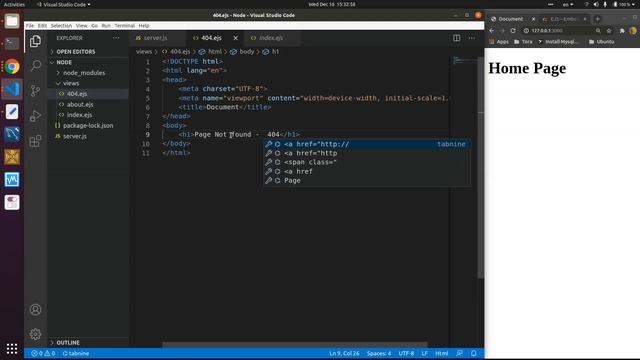Viewport: 640px width, 360px height.
Task: Open Terminal menu
Action: pos(124,26)
